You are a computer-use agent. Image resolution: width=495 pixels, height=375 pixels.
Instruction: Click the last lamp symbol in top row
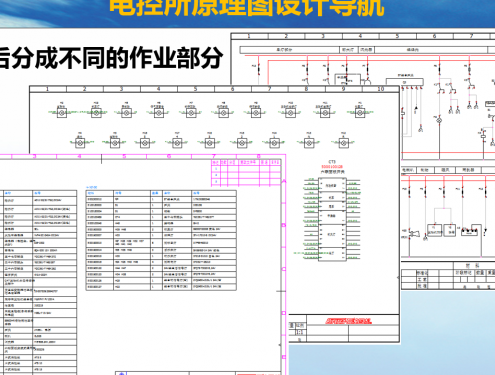coord(360,113)
